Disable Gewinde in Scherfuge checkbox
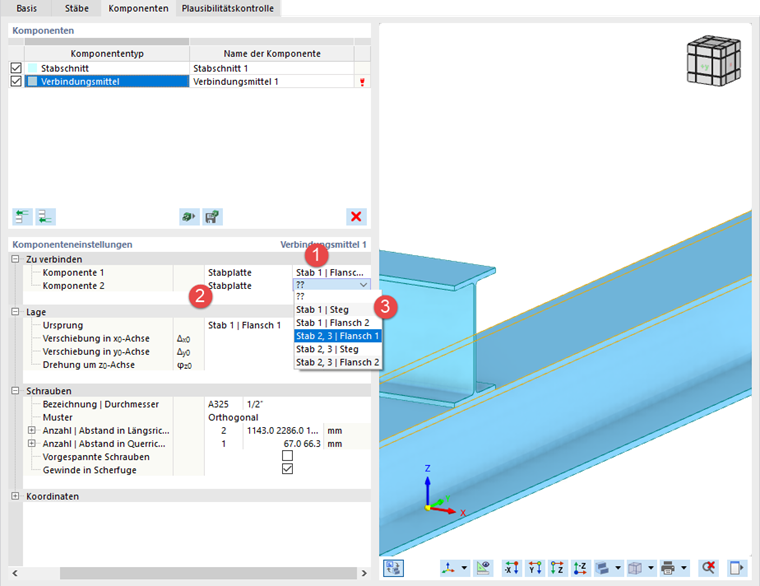 tap(287, 469)
